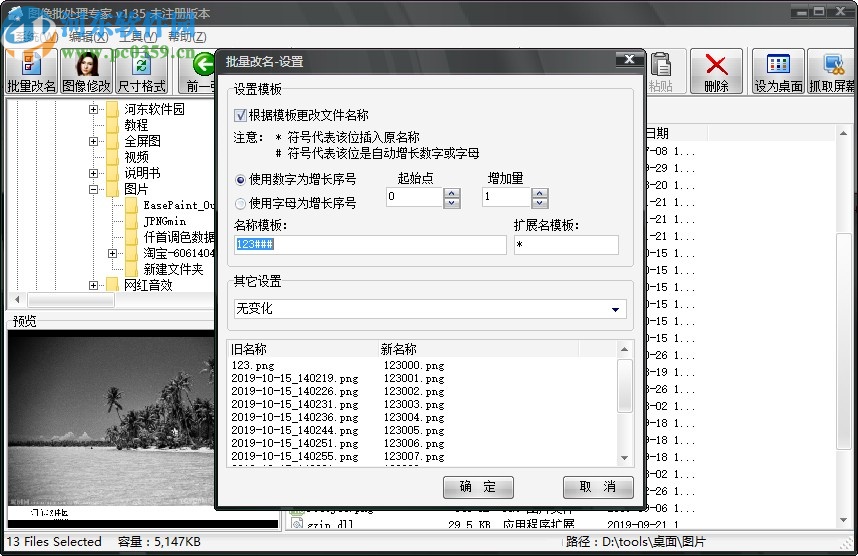
Task: Click the green previous arrow toolbar icon
Action: (204, 65)
